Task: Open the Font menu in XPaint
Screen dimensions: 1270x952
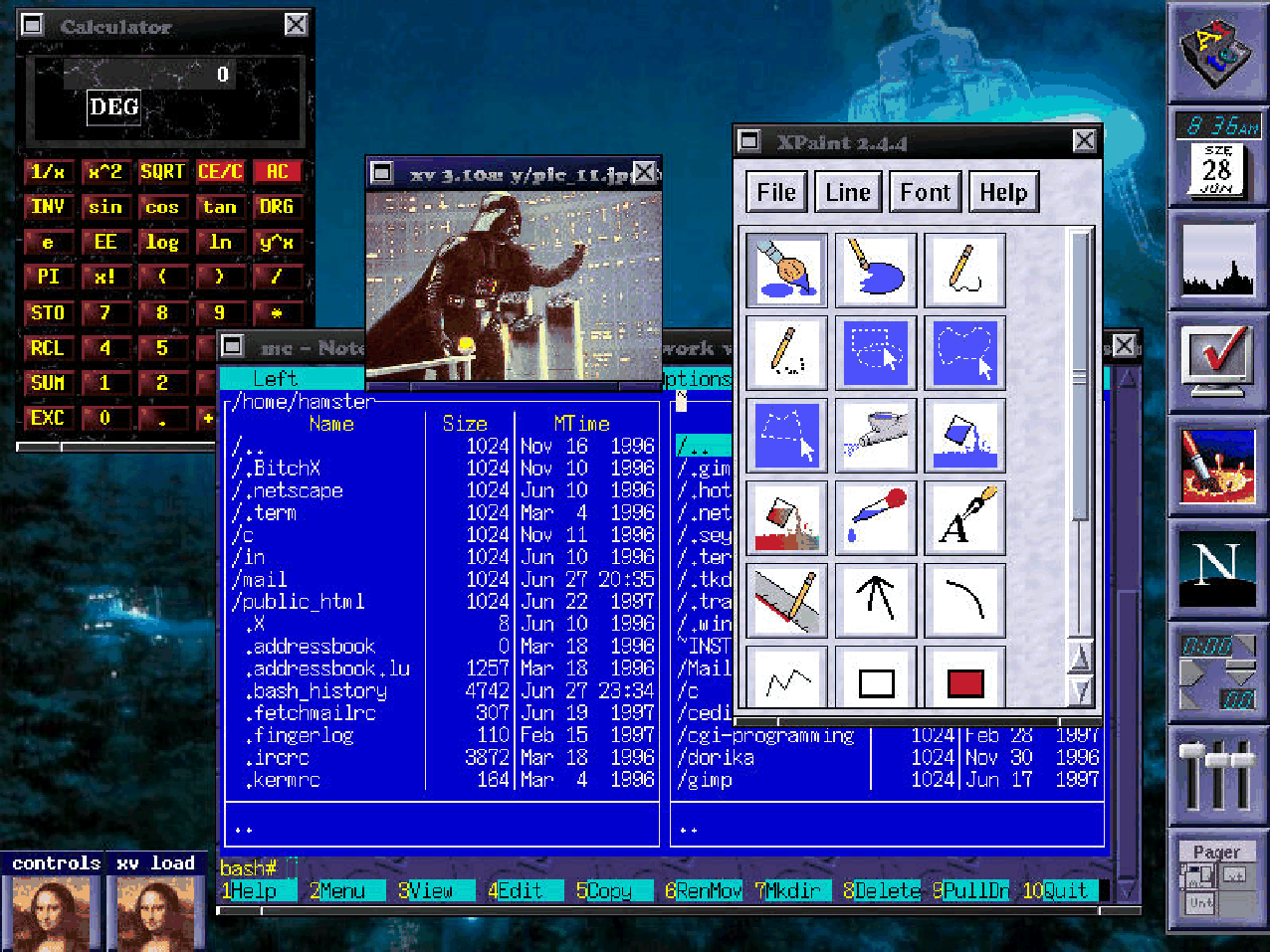Action: point(926,192)
